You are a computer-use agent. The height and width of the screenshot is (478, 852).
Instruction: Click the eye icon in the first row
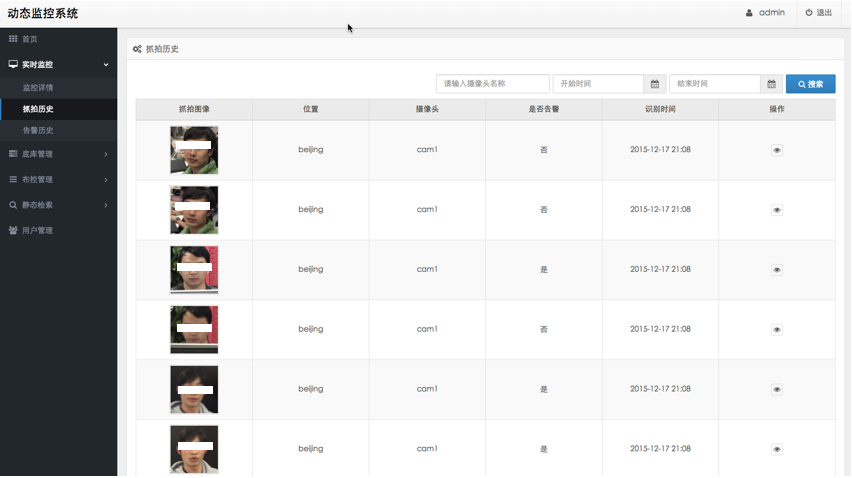[x=777, y=150]
